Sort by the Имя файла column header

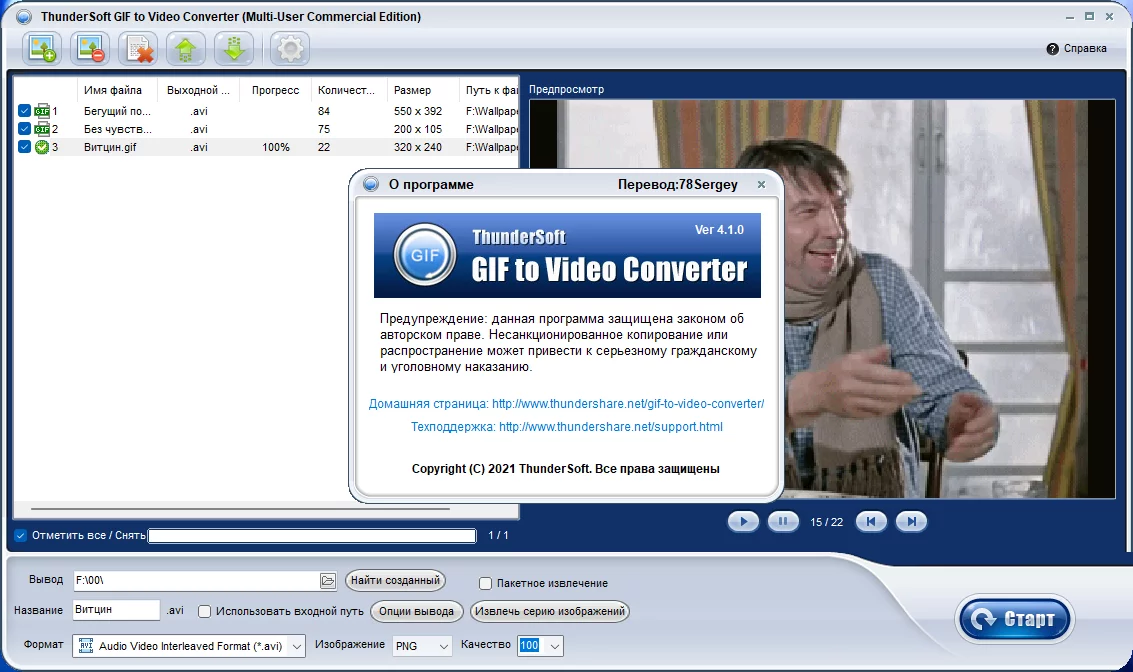click(x=113, y=90)
